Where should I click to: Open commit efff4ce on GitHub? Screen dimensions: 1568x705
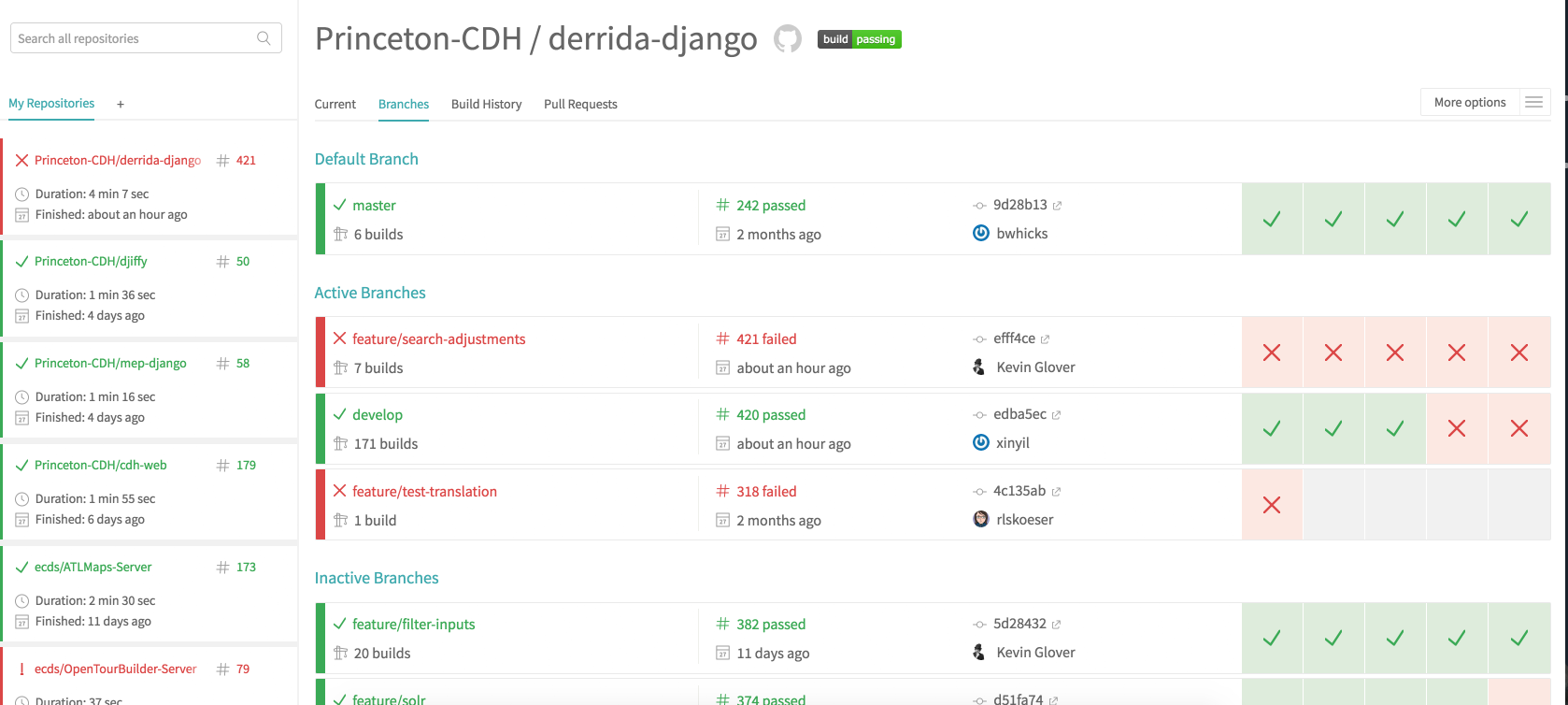(1021, 338)
